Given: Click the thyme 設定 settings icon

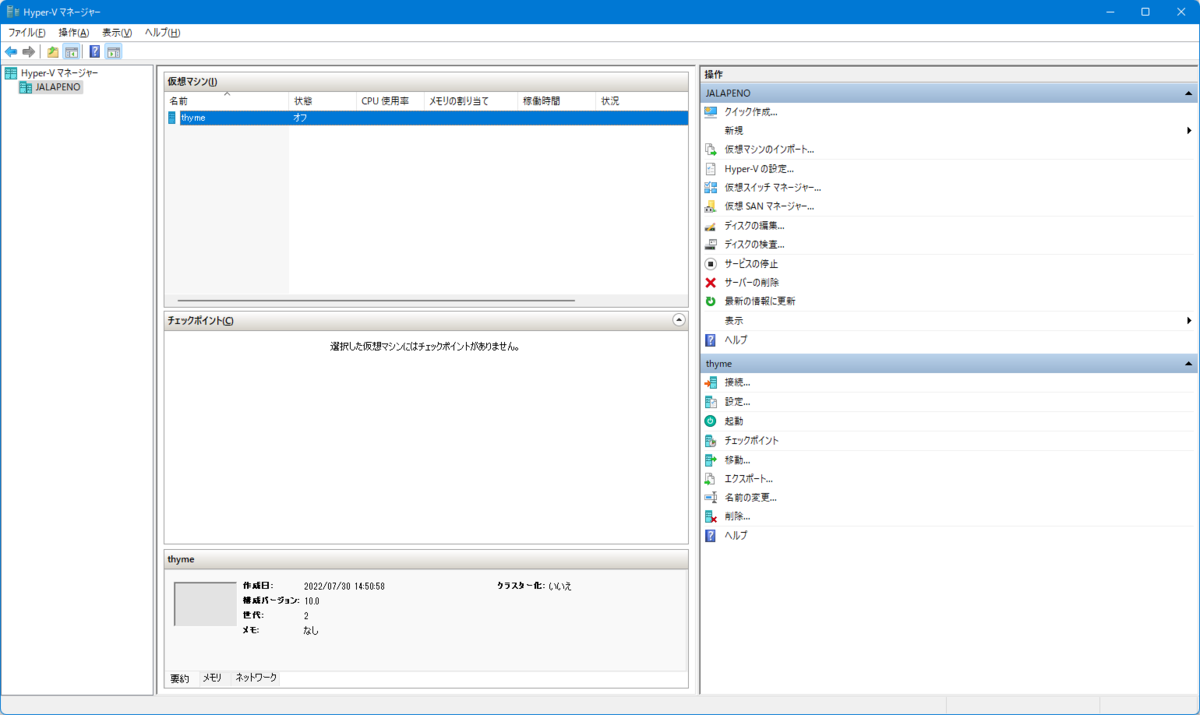Looking at the screenshot, I should [711, 401].
